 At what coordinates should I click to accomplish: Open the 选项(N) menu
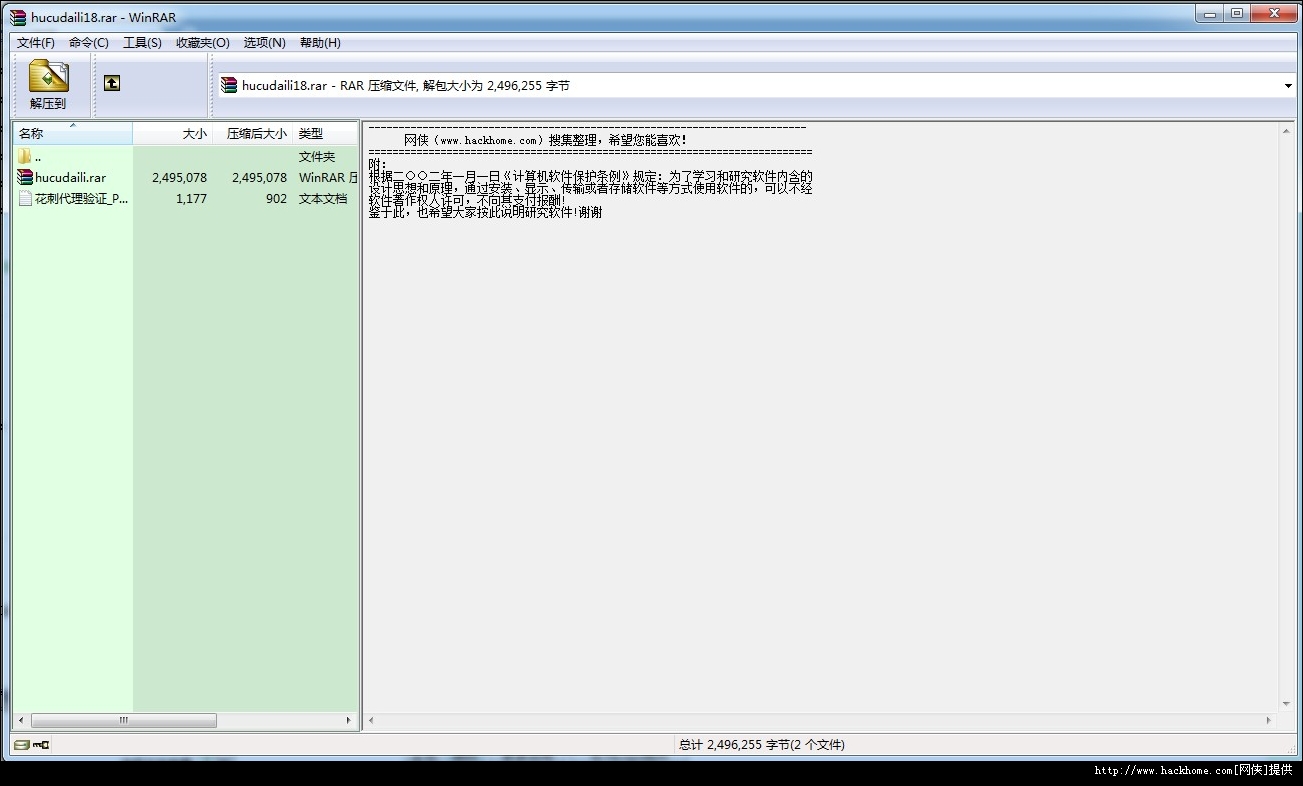265,43
